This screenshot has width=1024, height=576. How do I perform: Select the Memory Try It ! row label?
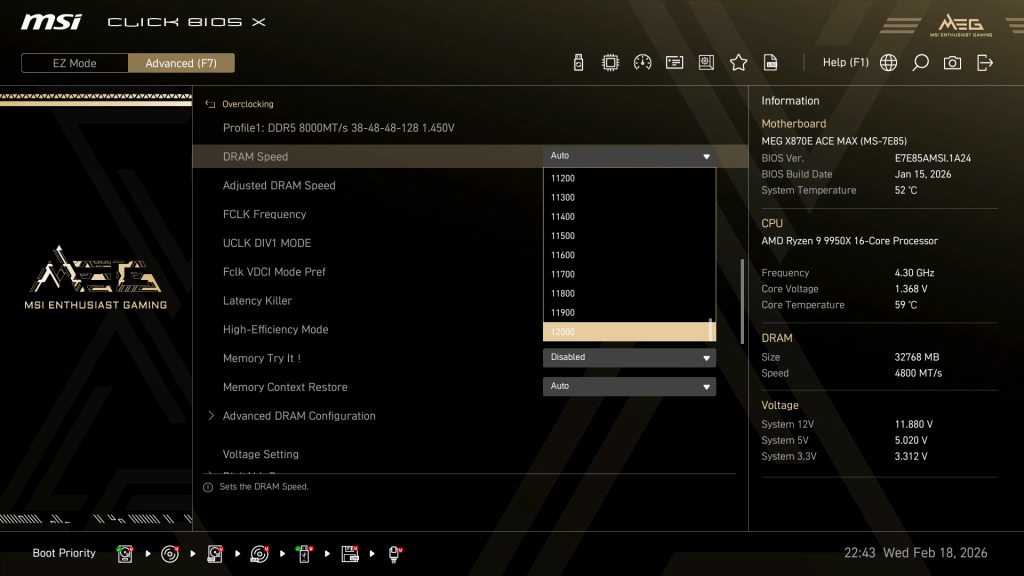pos(261,359)
